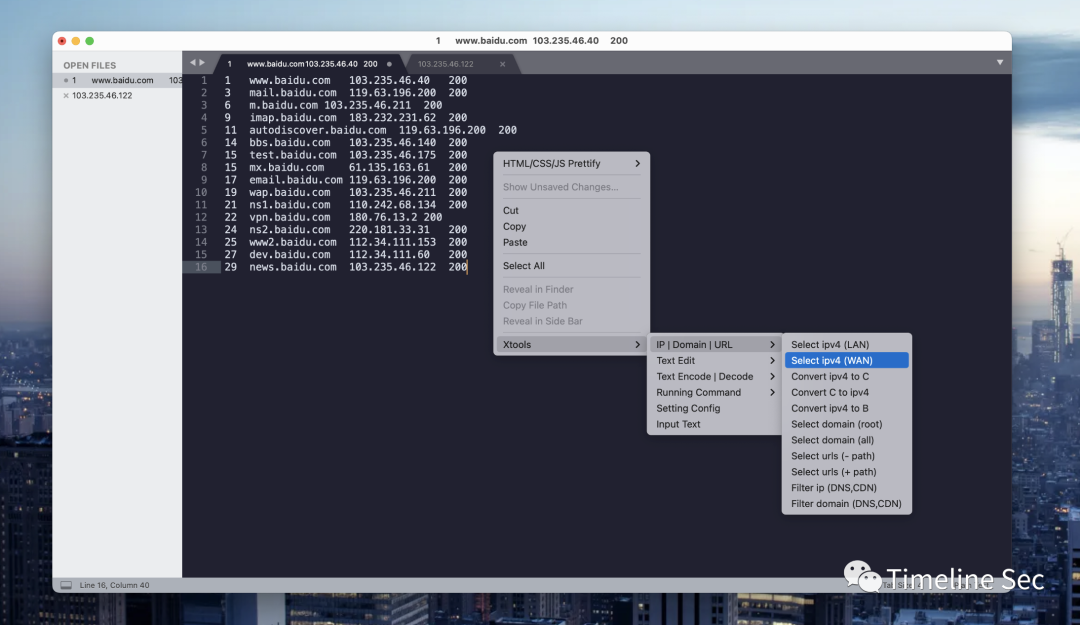Go to previous tab with left arrow
Viewport: 1080px width, 625px height.
193,63
